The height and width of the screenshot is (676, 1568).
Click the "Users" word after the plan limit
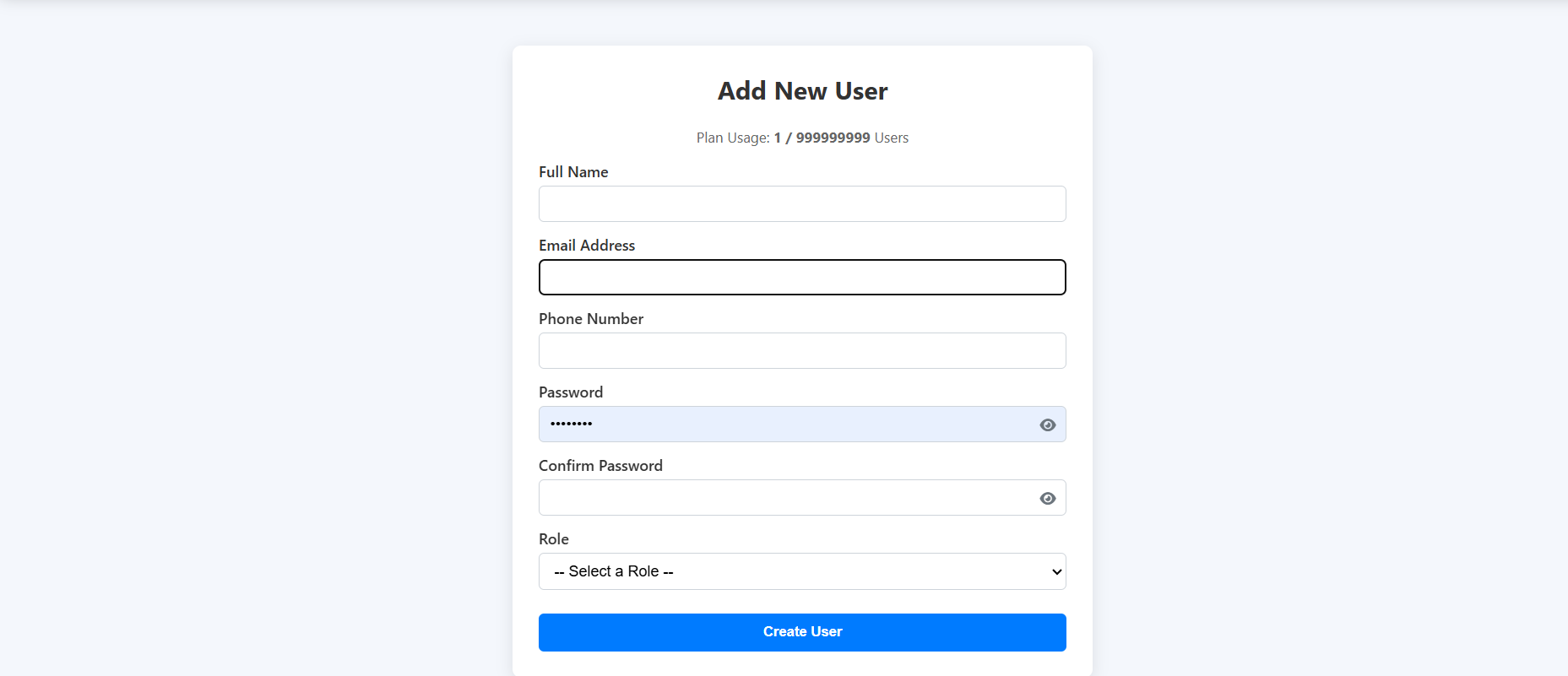pos(892,138)
